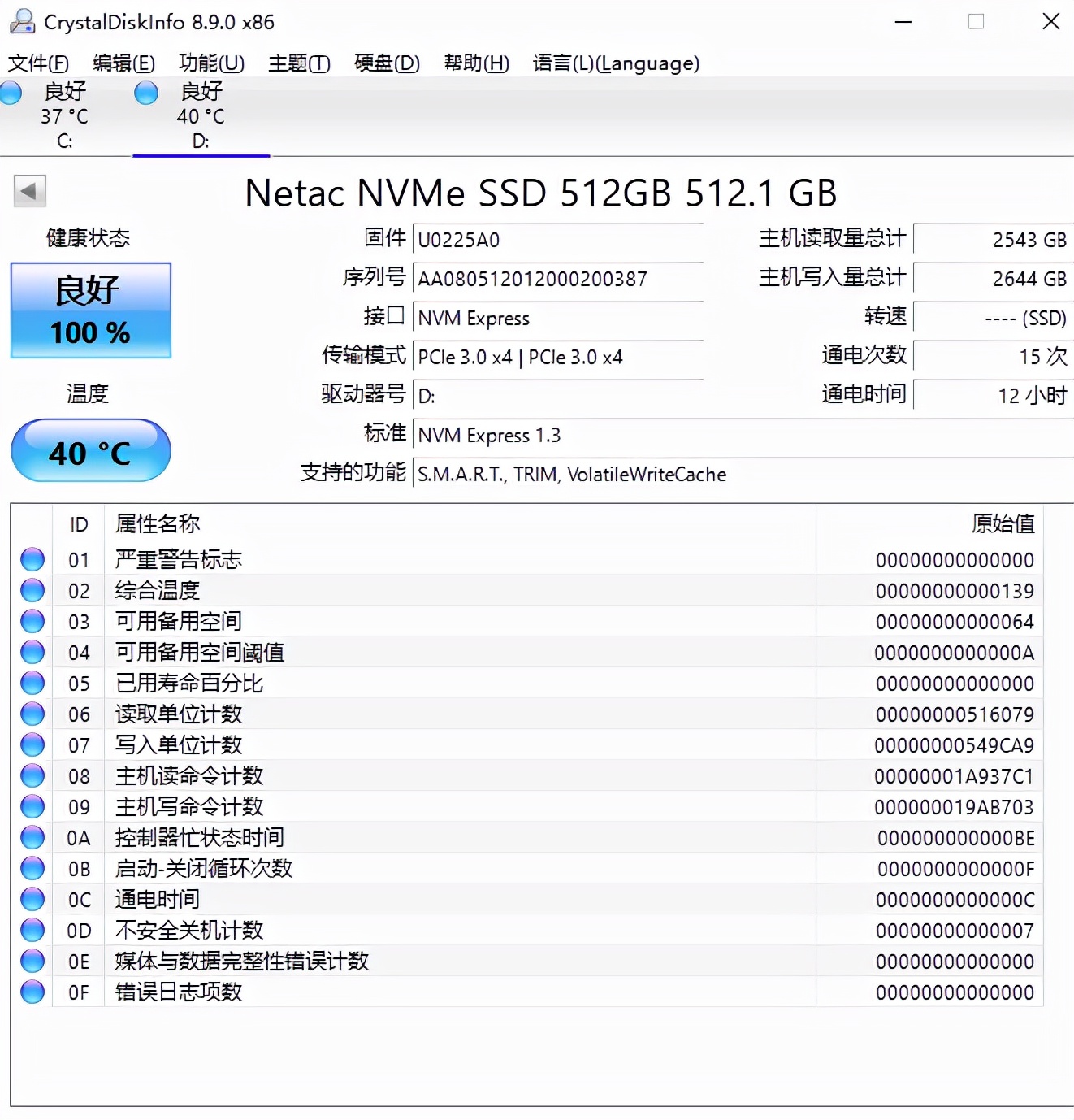1074x1120 pixels.
Task: Open the 硬盘(D) disk selection menu
Action: tap(386, 63)
